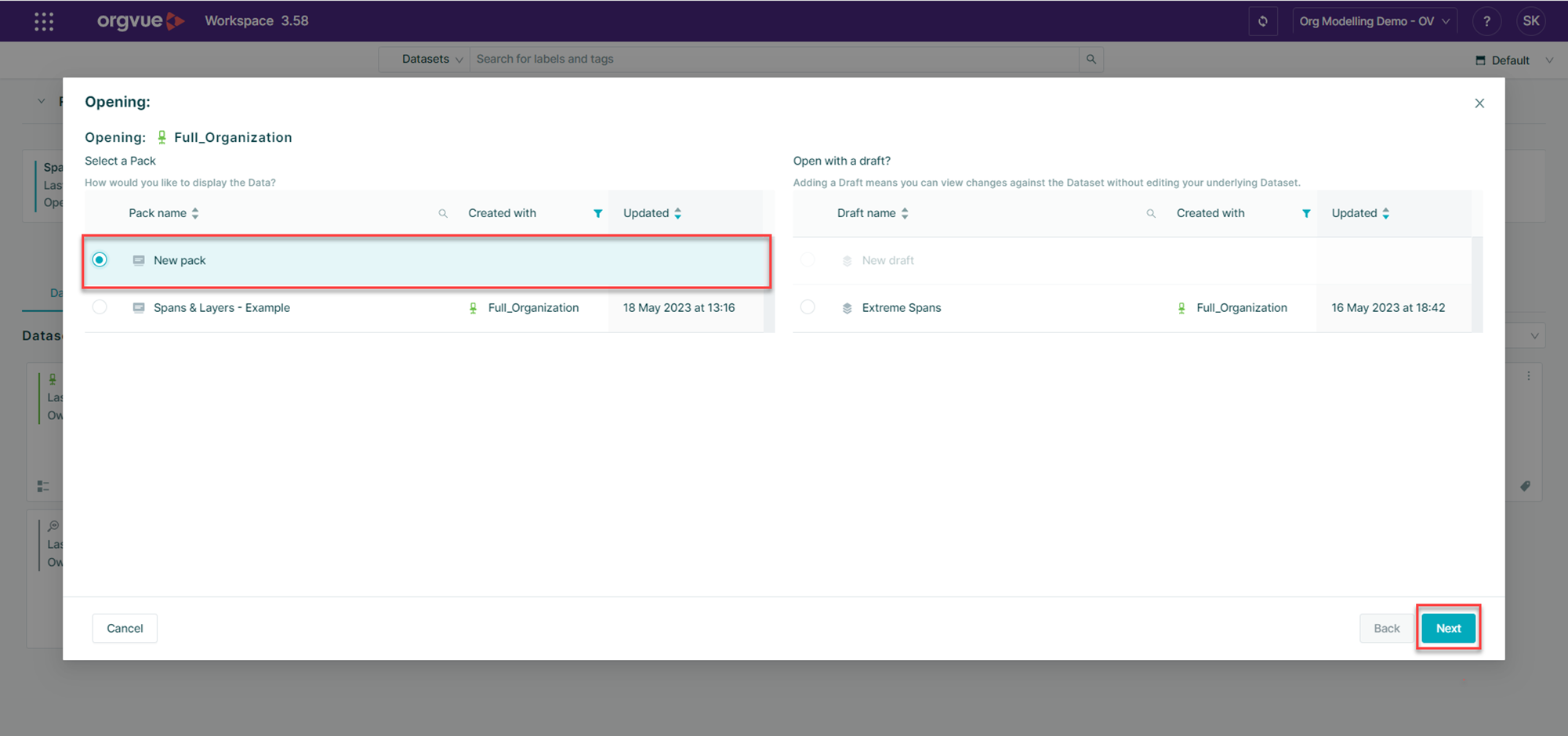The height and width of the screenshot is (736, 1568).
Task: Open the Default view dropdown
Action: 1513,60
